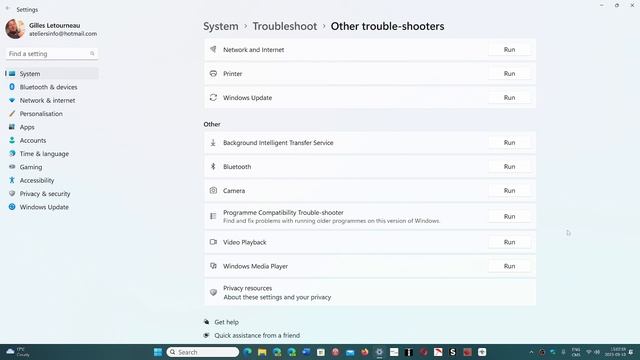Click the Background Intelligent Transfer download icon

point(213,142)
